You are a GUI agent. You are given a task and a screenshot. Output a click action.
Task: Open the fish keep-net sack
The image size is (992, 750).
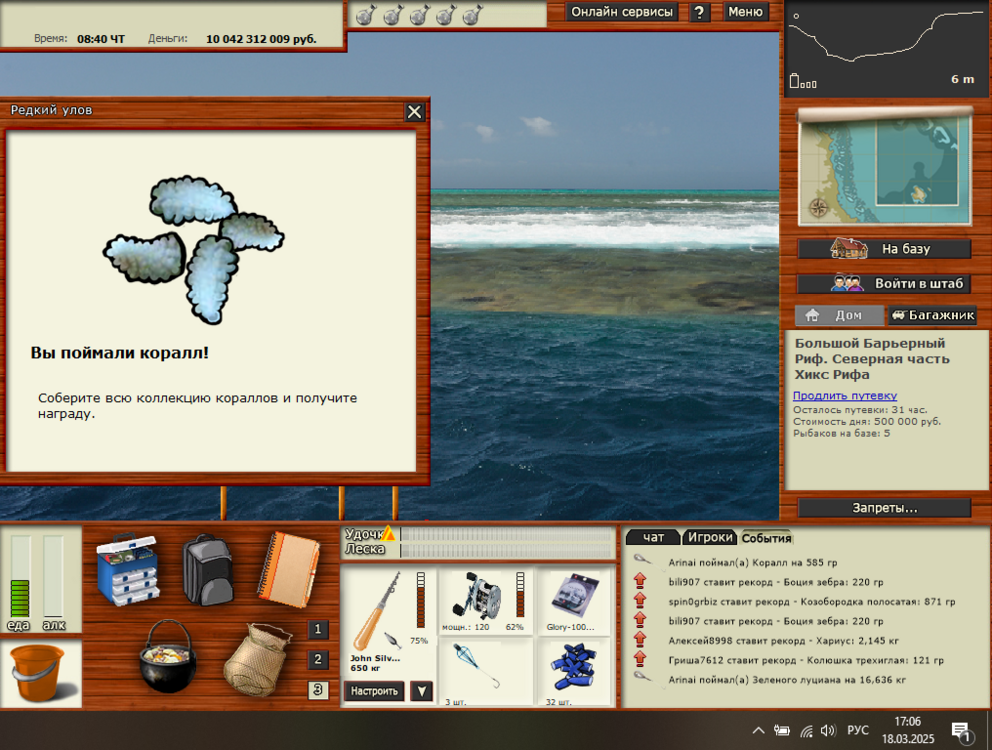point(257,658)
